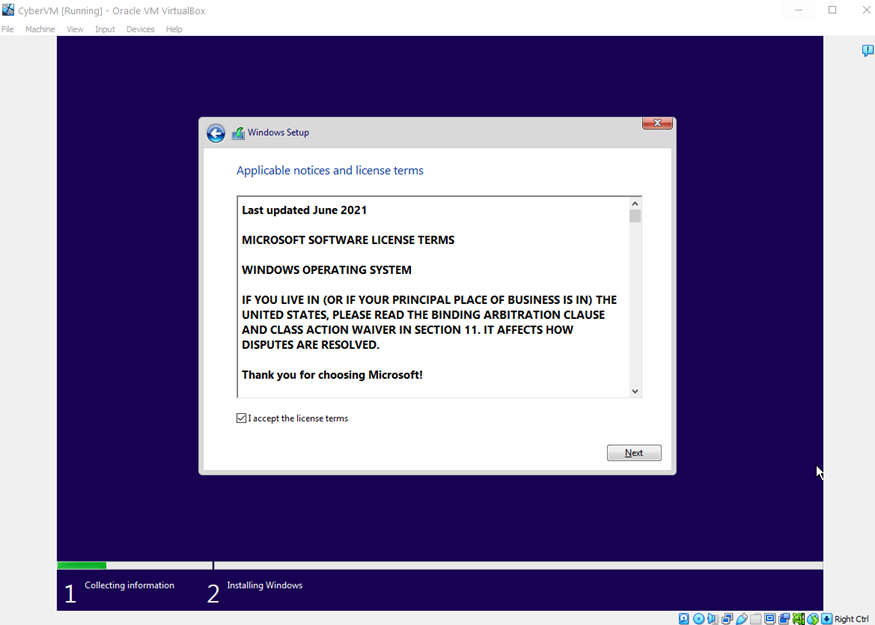Open the Input menu
This screenshot has height=625, width=875.
point(105,29)
